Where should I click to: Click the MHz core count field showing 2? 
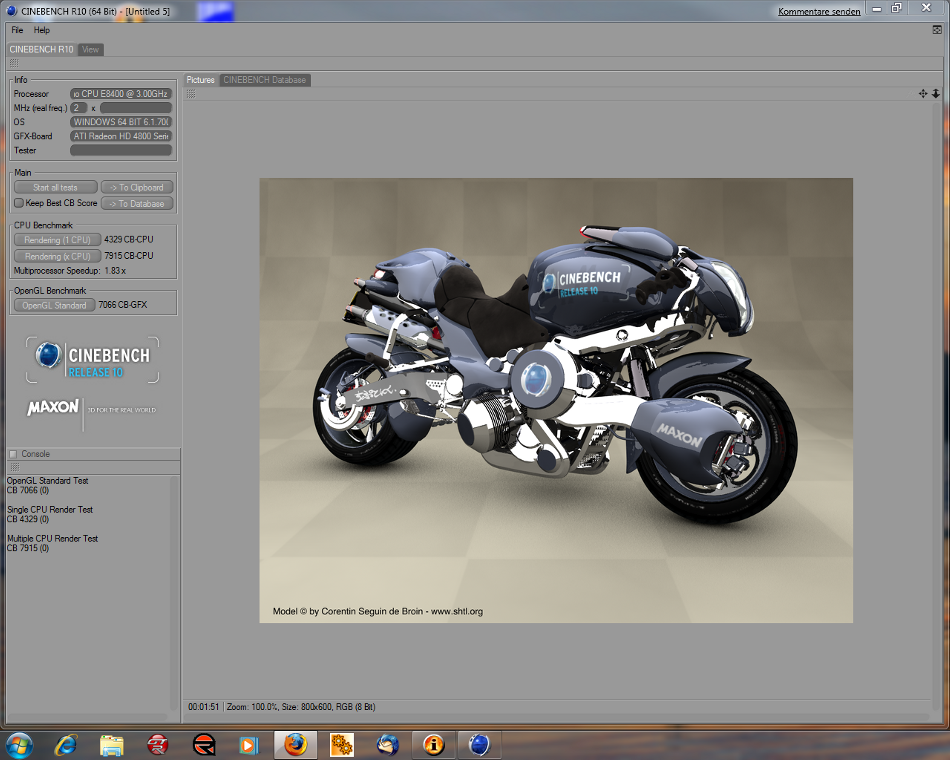point(79,108)
